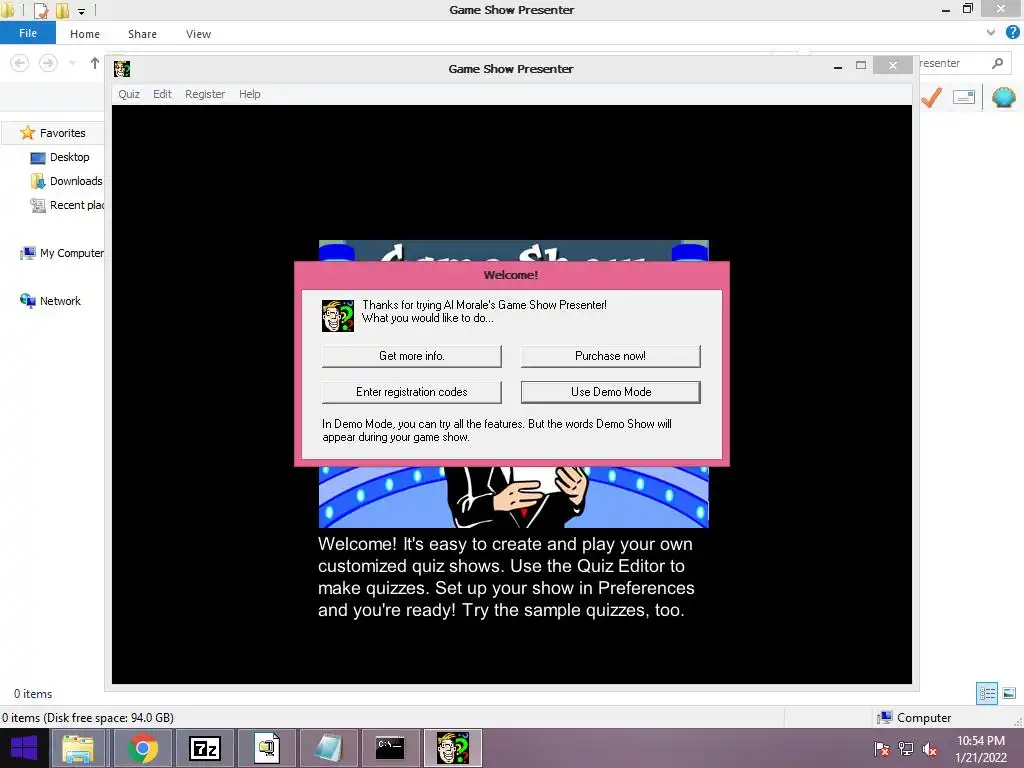Image resolution: width=1024 pixels, height=768 pixels.
Task: Go up one folder level in Explorer
Action: point(95,63)
